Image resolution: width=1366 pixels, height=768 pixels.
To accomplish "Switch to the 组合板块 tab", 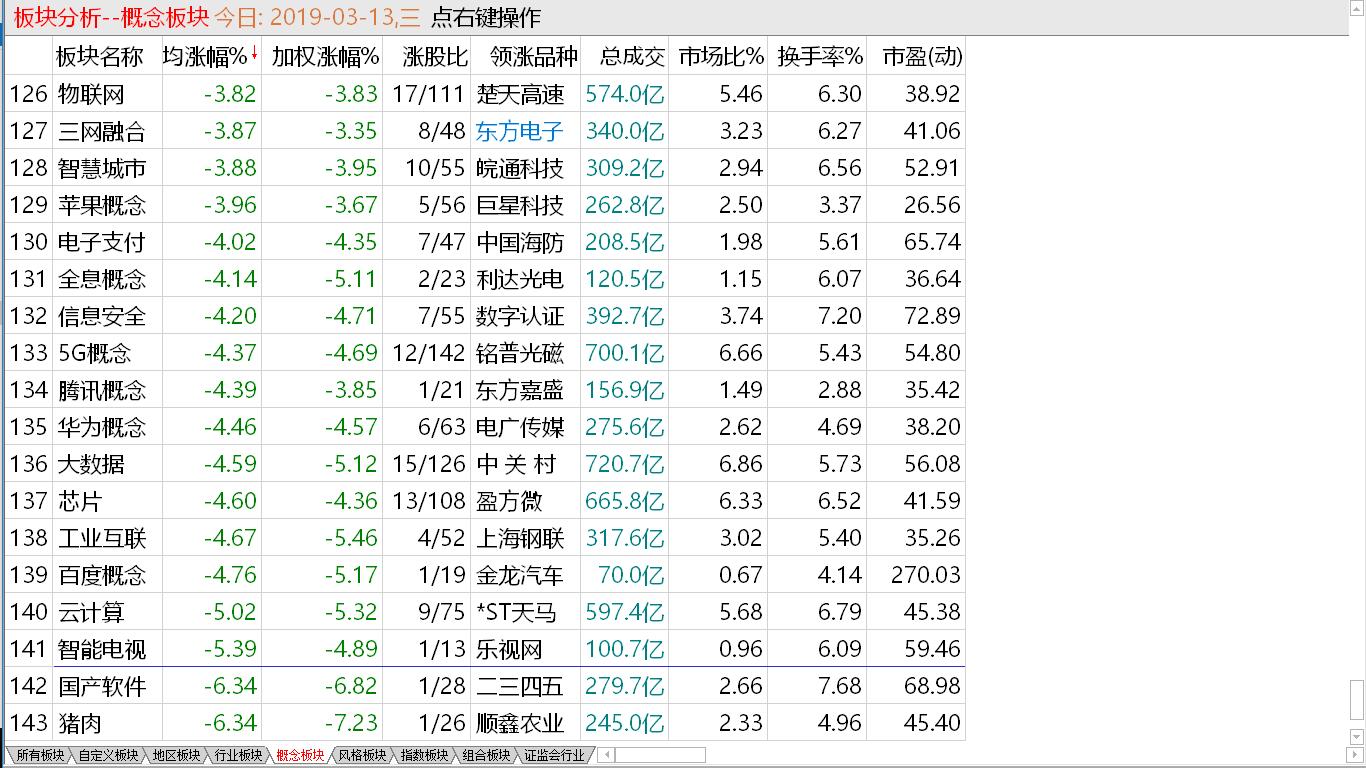I will [x=486, y=756].
